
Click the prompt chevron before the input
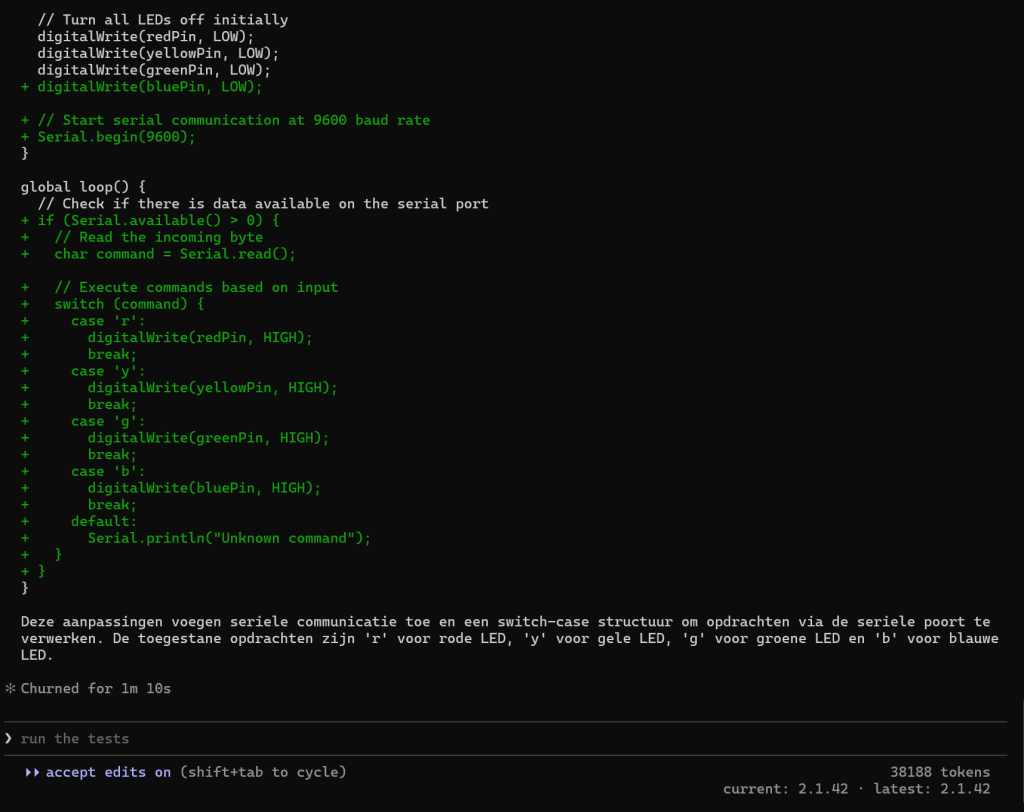point(9,738)
